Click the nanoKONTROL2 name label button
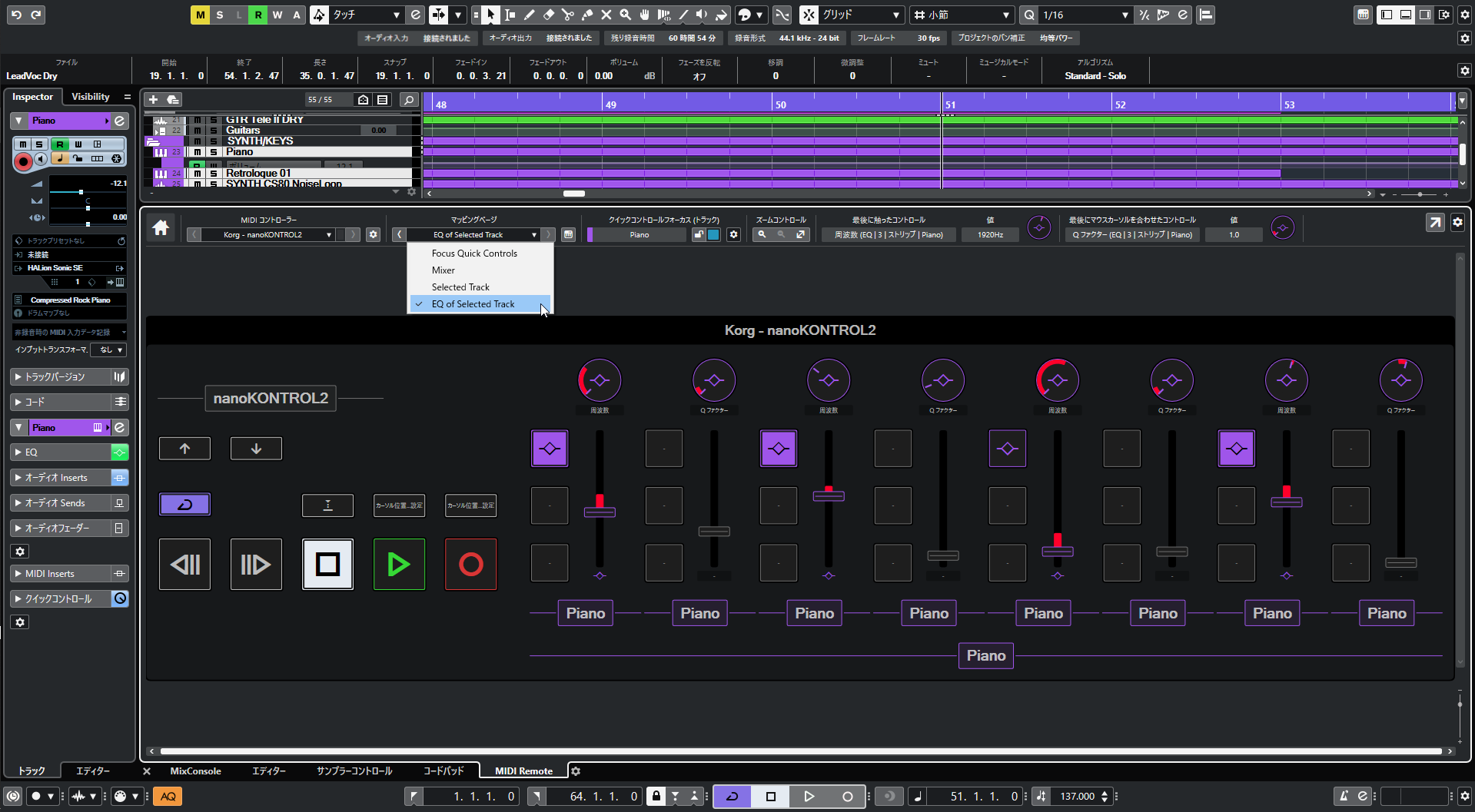 (271, 398)
